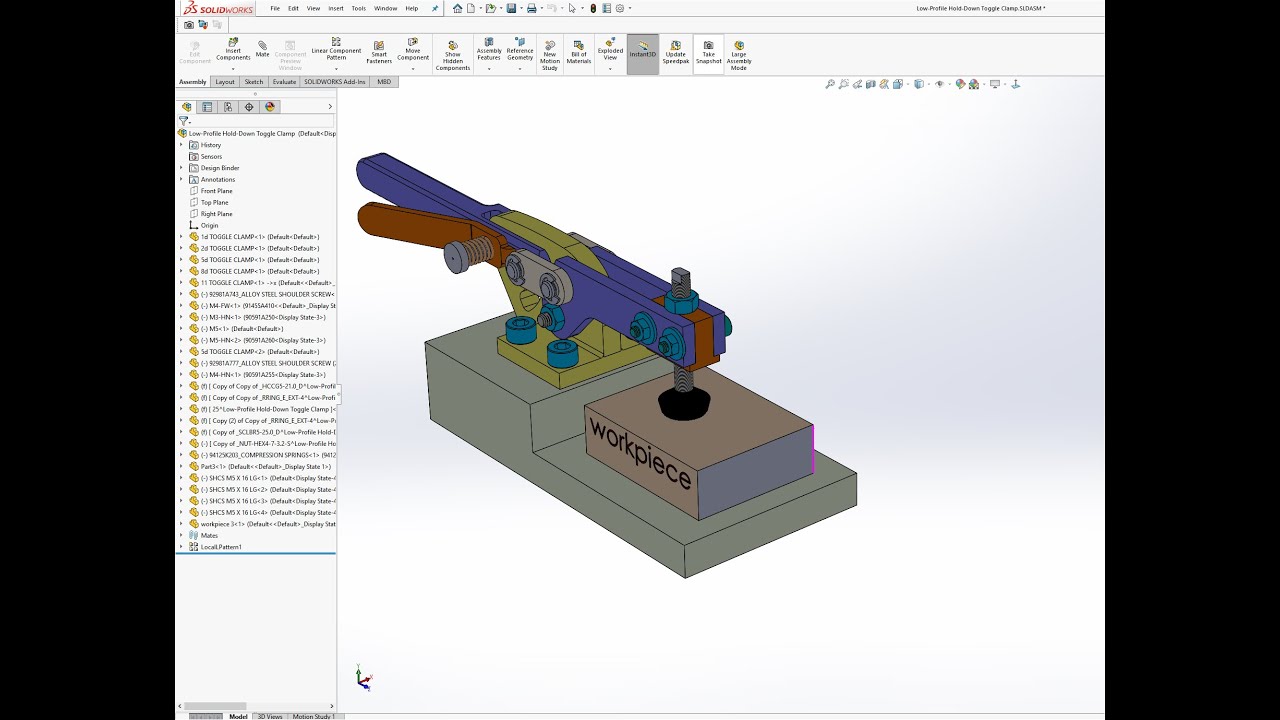Open Assembly Features
Screen dimensions: 1280x720
click(x=489, y=50)
